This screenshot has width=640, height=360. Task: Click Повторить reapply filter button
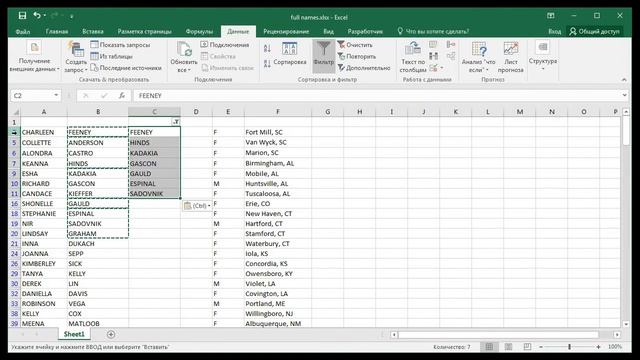click(x=356, y=56)
